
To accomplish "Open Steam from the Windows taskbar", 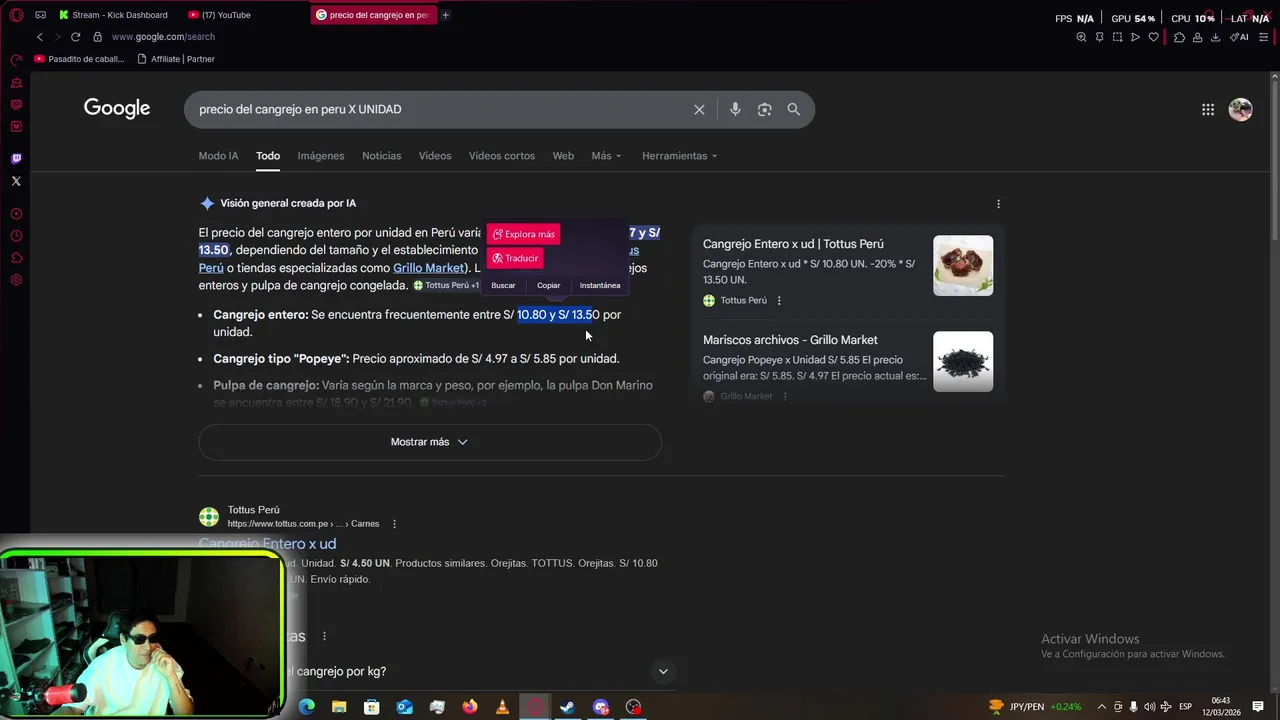I will pyautogui.click(x=567, y=707).
